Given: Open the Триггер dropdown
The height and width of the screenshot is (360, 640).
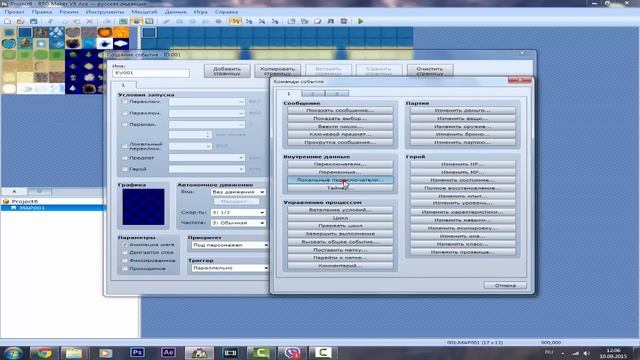Looking at the screenshot, I should (x=230, y=268).
